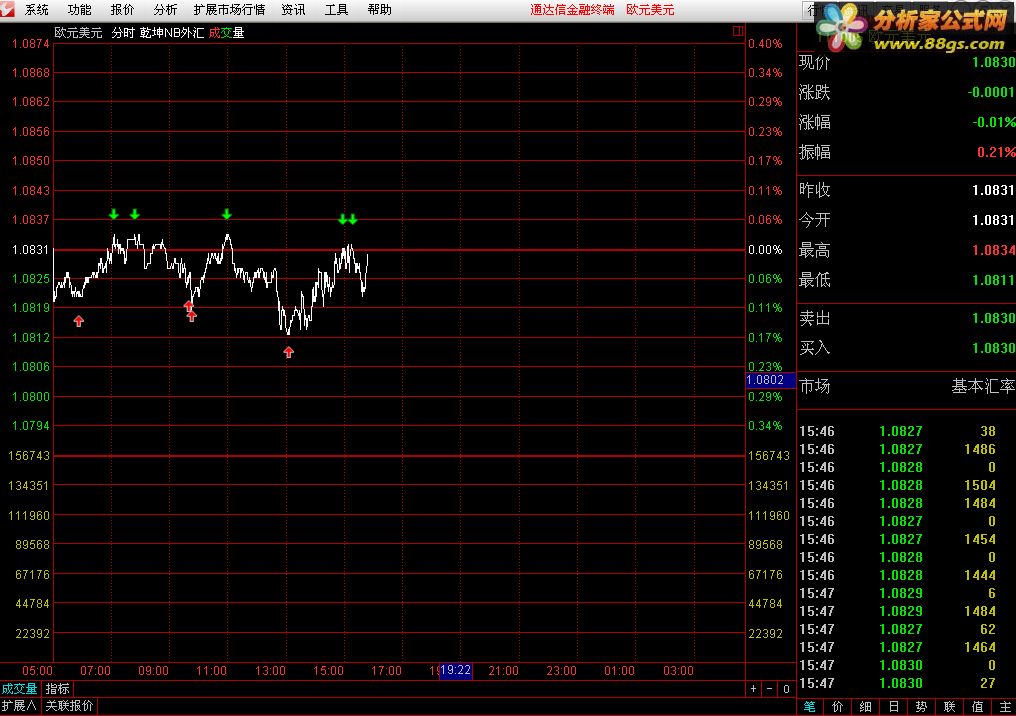Click the 乾坤NB外汇 indicator name
This screenshot has width=1016, height=716.
pos(172,32)
